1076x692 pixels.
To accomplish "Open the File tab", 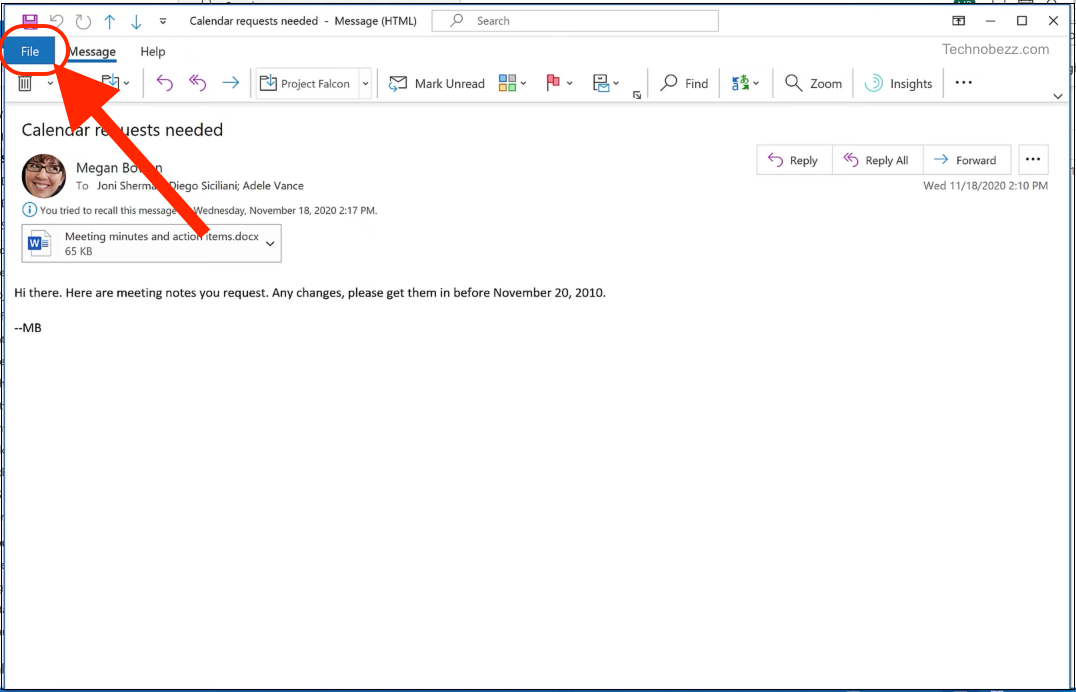I will coord(30,51).
